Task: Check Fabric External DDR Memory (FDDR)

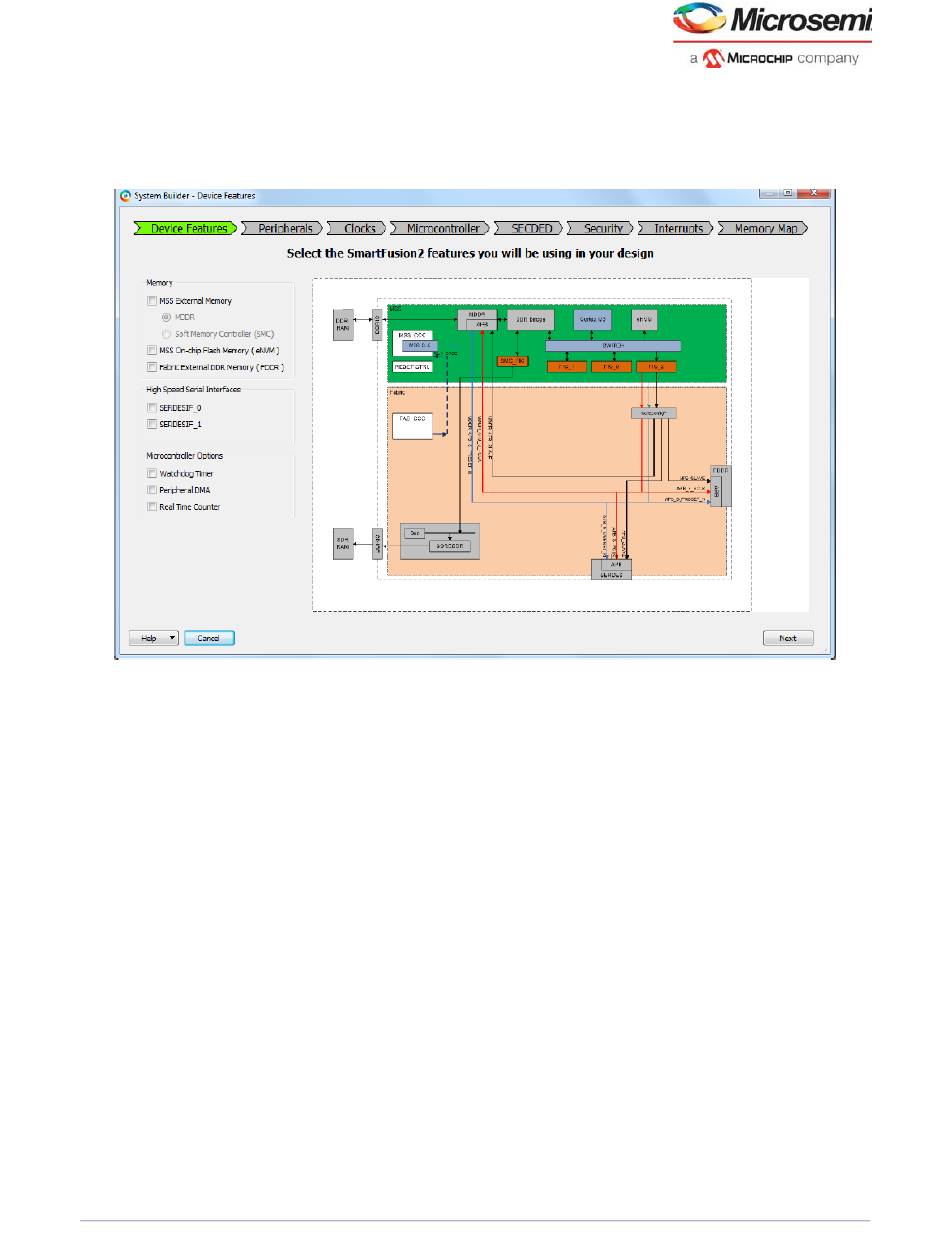Action: click(152, 367)
